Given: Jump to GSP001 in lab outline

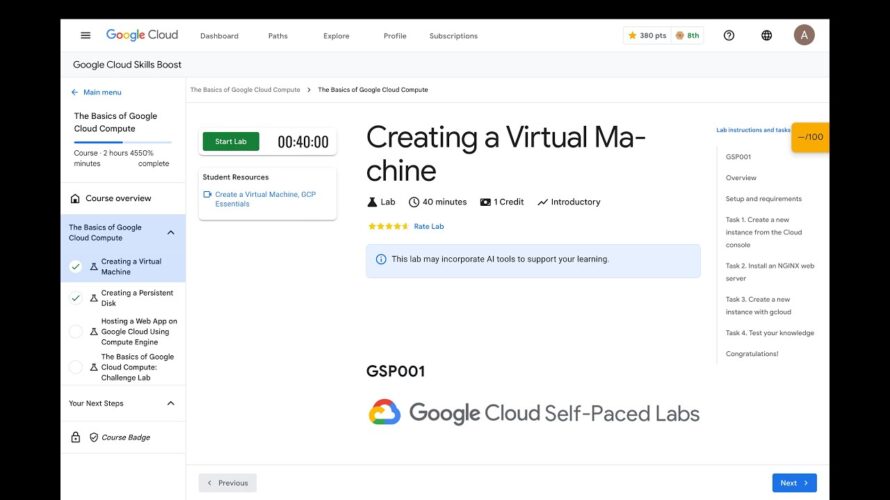Looking at the screenshot, I should (738, 157).
